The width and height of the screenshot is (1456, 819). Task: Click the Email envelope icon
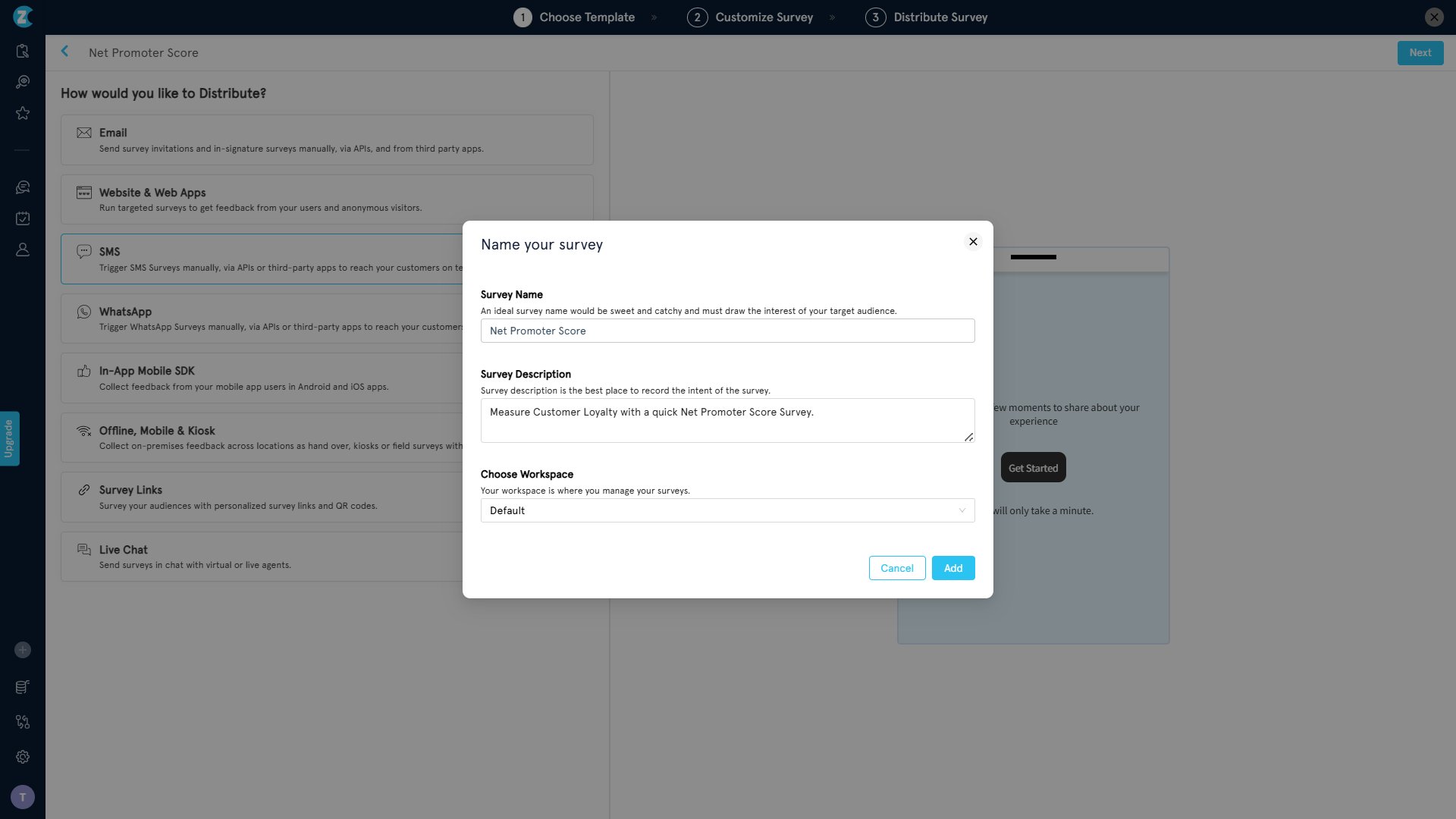84,133
